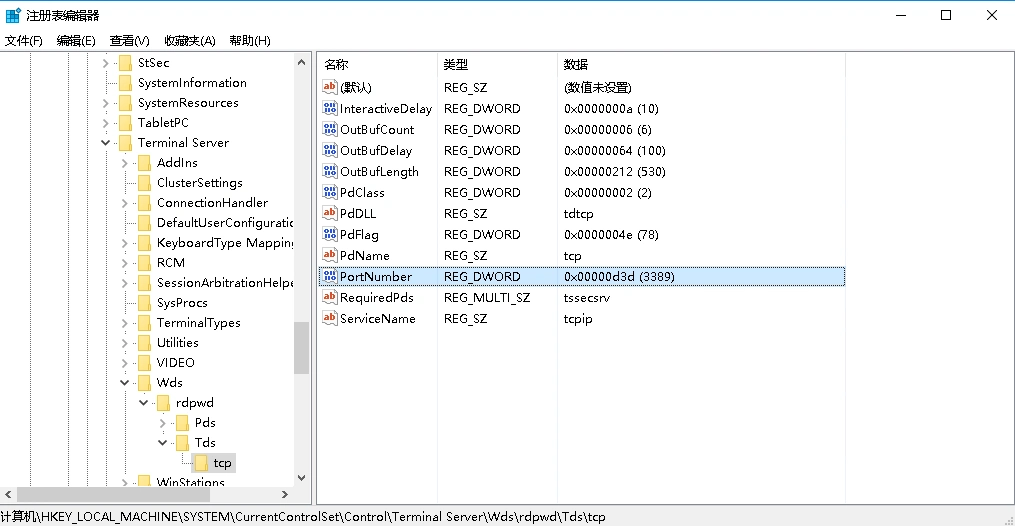1015x526 pixels.
Task: Expand the StSec tree node
Action: coord(106,63)
